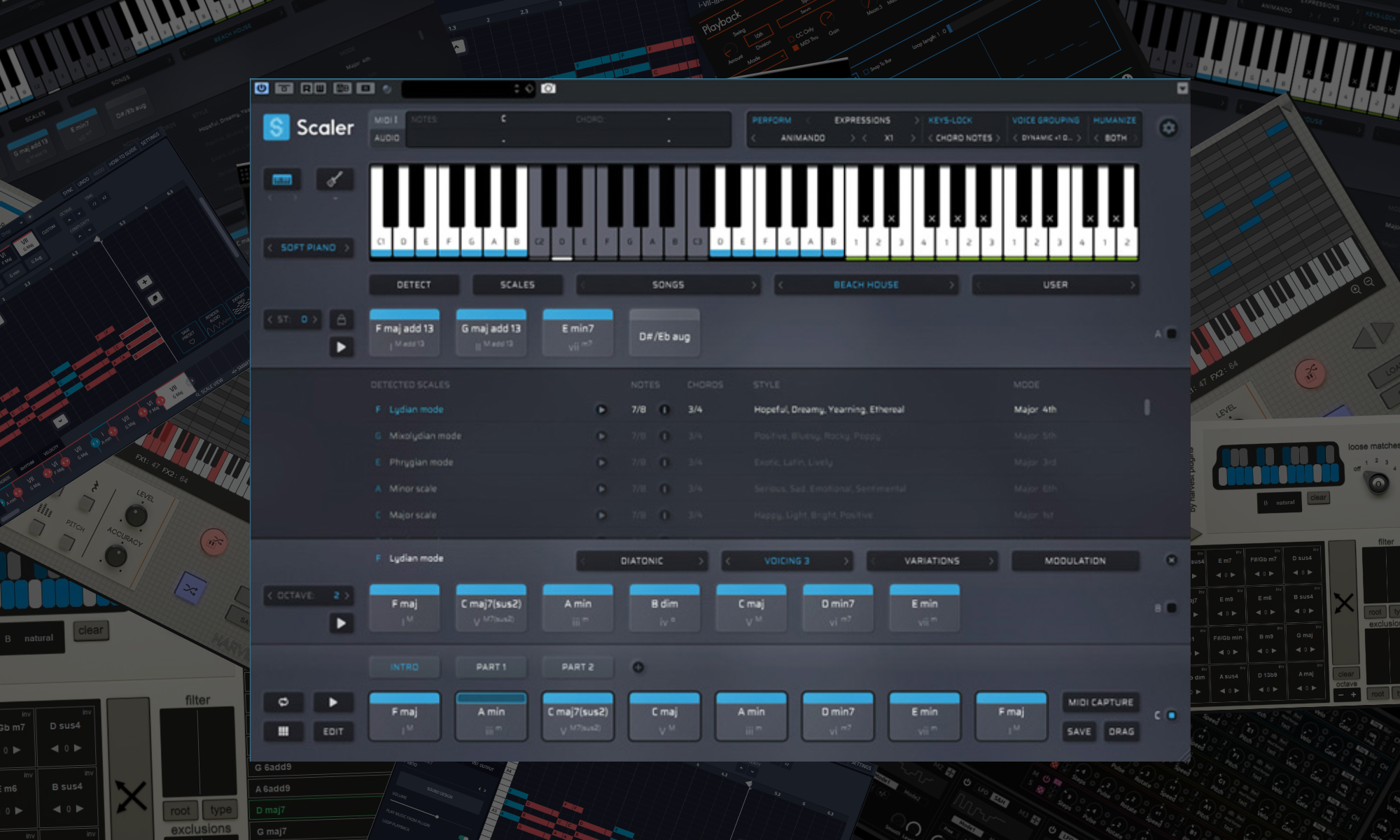Expand next sound after SOFT PIANO
This screenshot has height=840, width=1400.
[346, 248]
